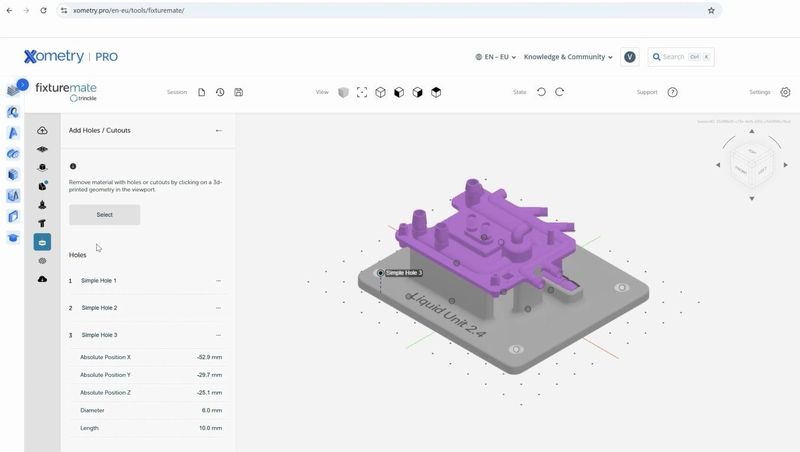Undo the last state change
This screenshot has width=800, height=452.
[x=541, y=92]
